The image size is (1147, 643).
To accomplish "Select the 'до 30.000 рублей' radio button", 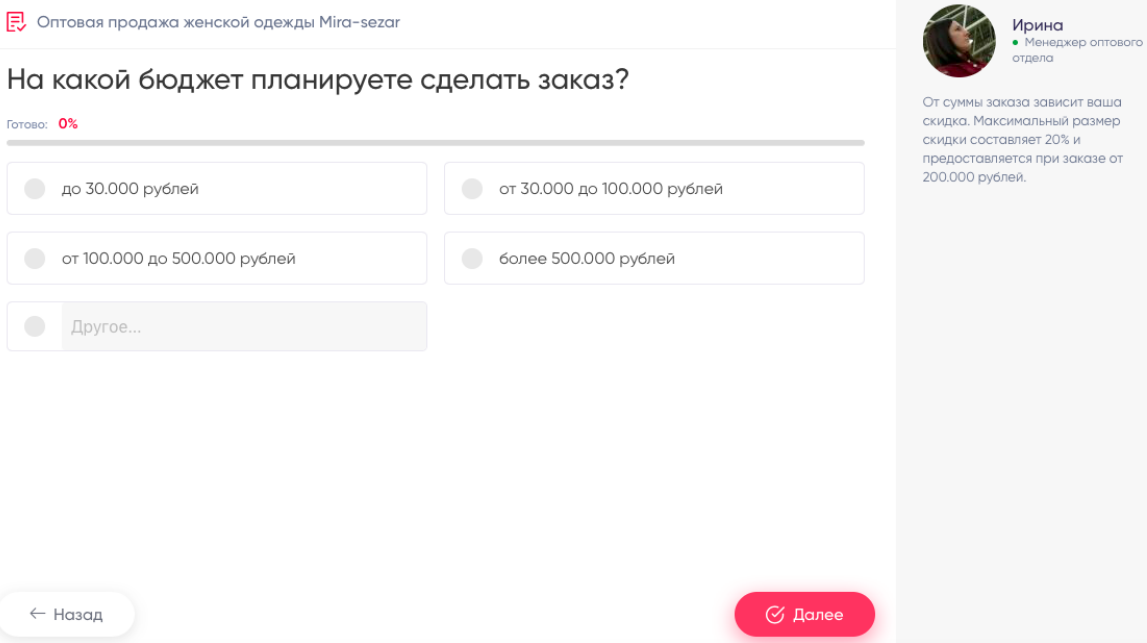I will 34,189.
